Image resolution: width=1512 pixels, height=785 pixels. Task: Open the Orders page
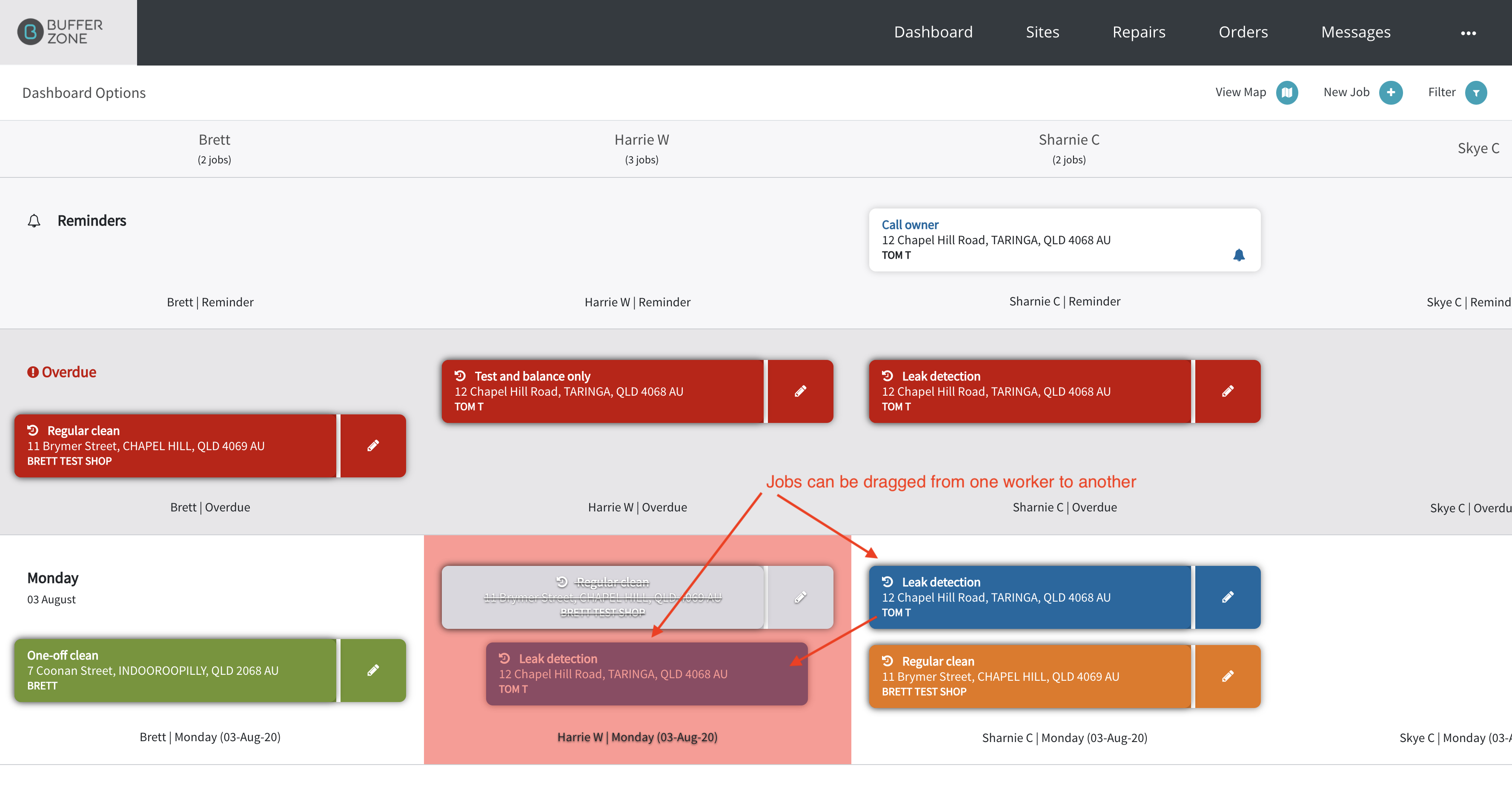tap(1243, 32)
